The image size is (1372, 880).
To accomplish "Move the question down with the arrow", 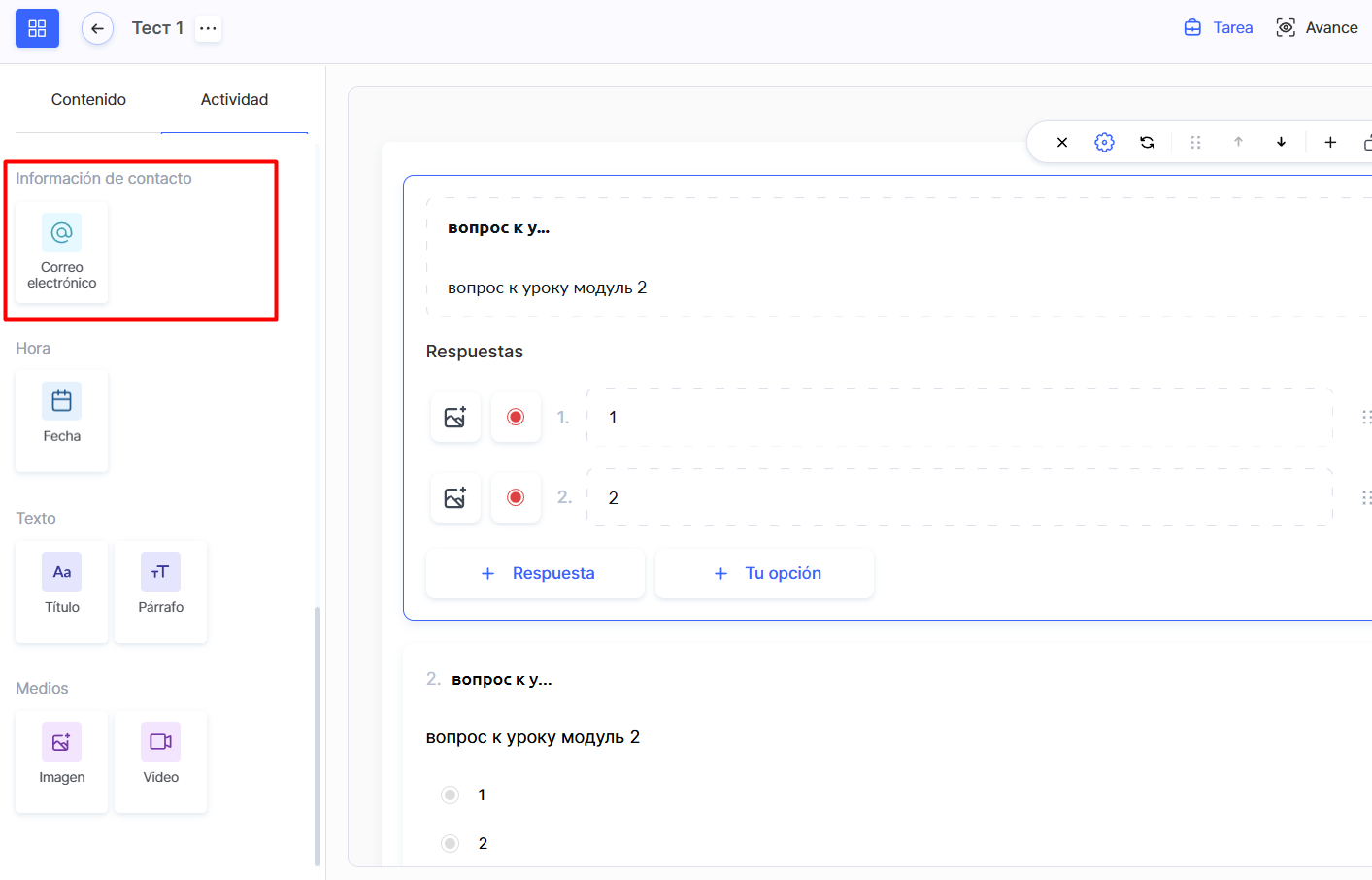I will pos(1281,142).
